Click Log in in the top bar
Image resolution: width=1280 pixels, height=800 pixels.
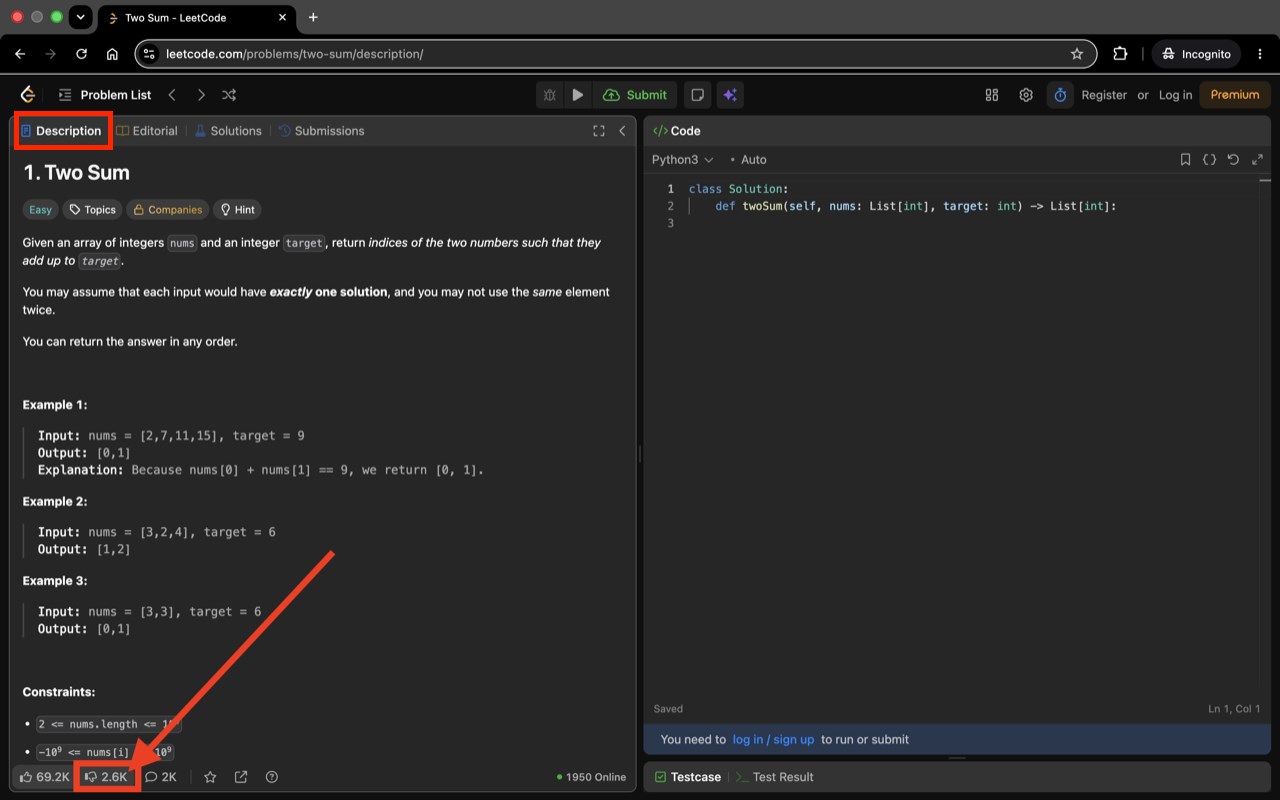coord(1175,95)
